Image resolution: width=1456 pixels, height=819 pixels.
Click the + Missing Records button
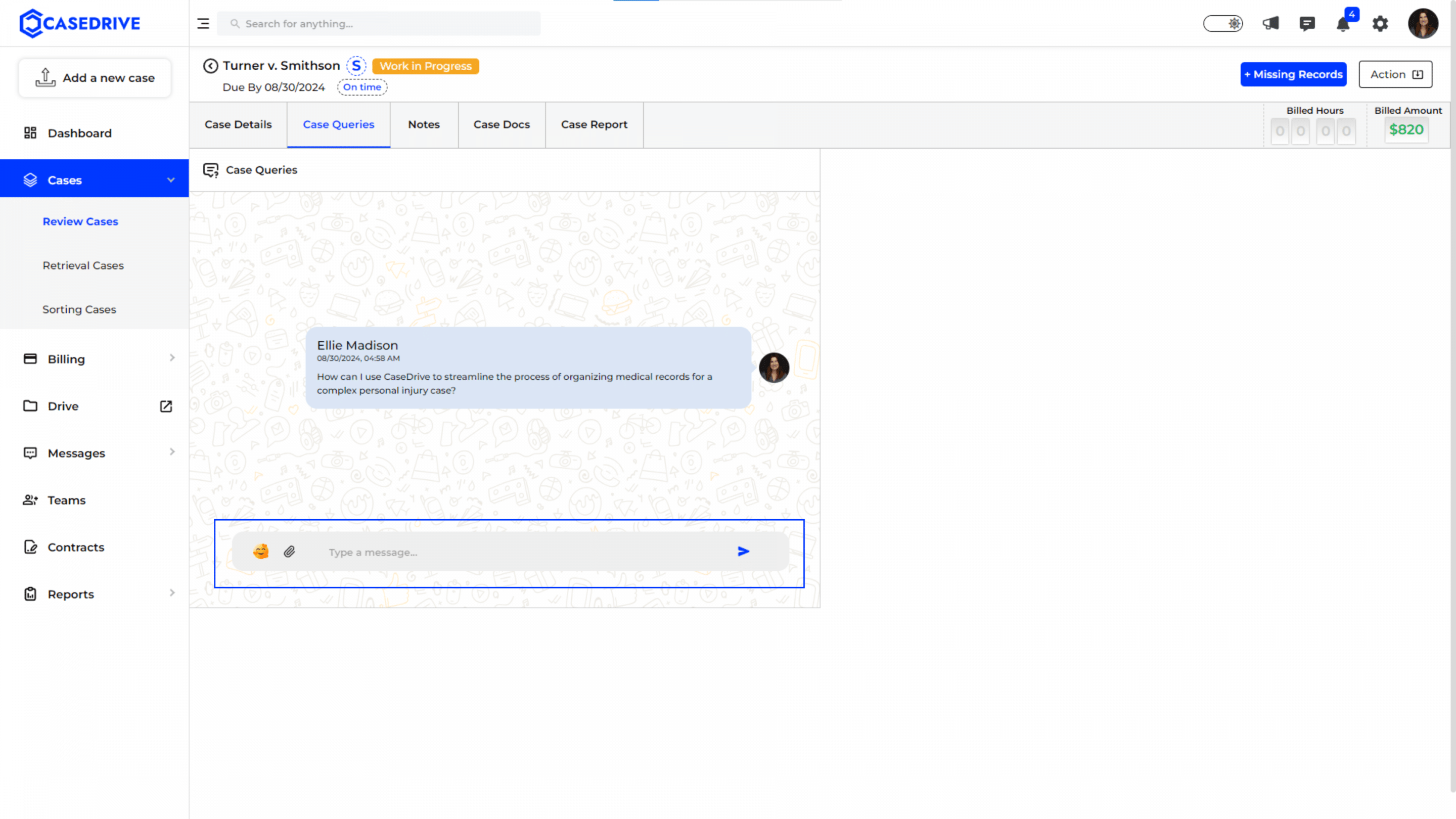1293,74
